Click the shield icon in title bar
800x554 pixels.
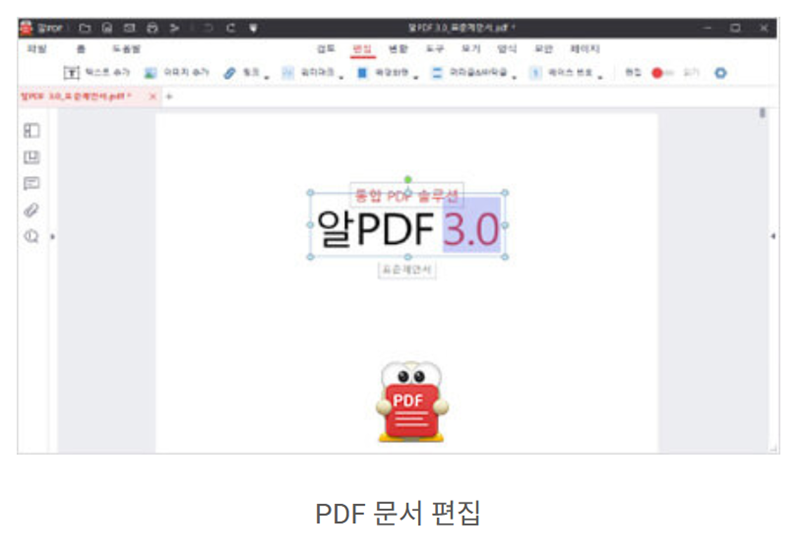[x=253, y=28]
